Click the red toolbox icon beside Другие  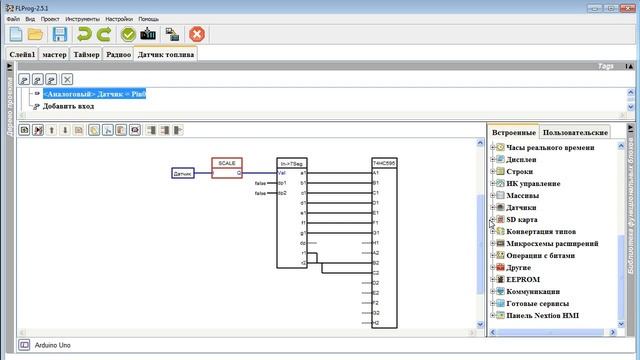[500, 267]
